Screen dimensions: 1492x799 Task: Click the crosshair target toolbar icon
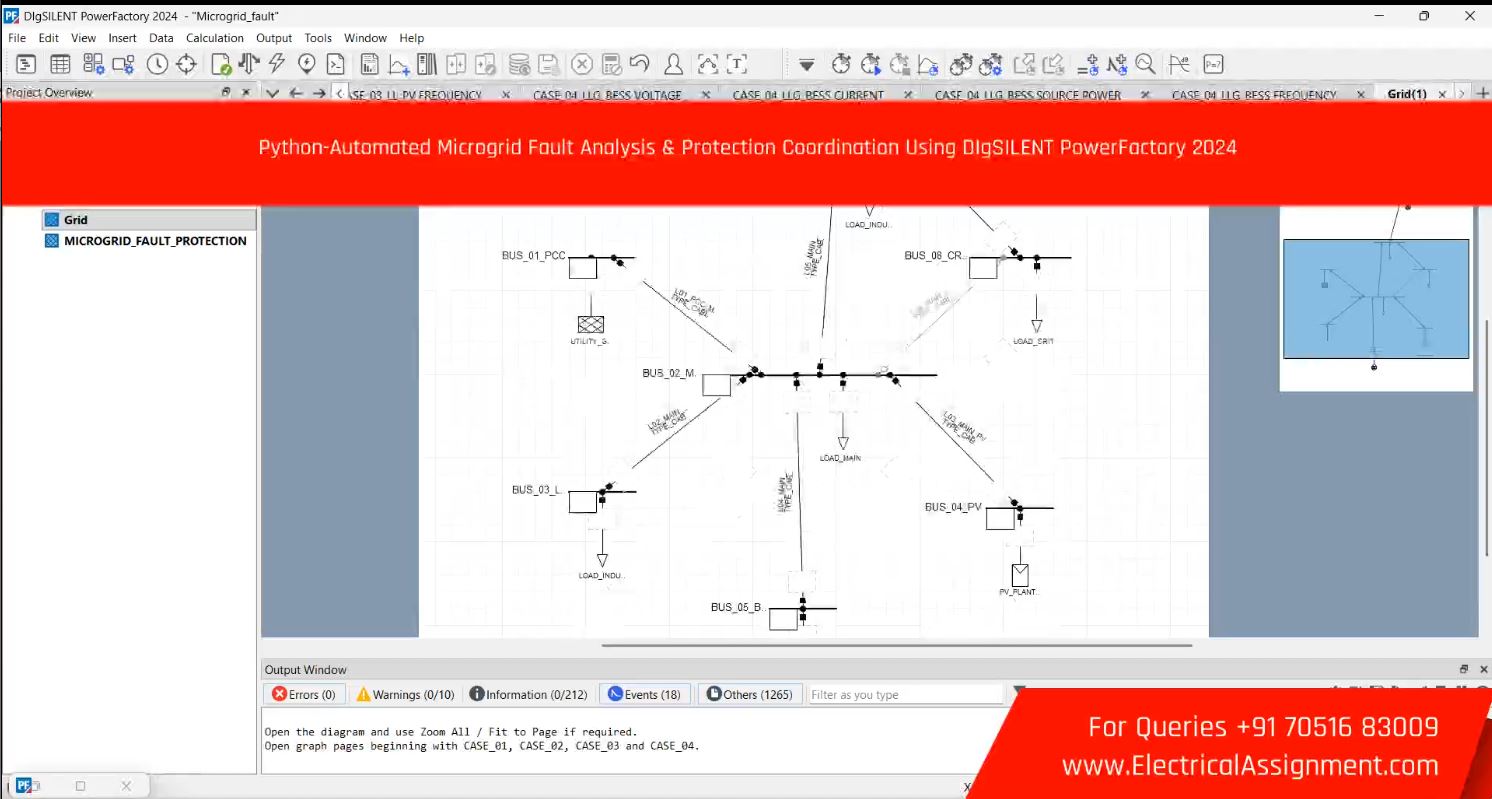pos(186,64)
